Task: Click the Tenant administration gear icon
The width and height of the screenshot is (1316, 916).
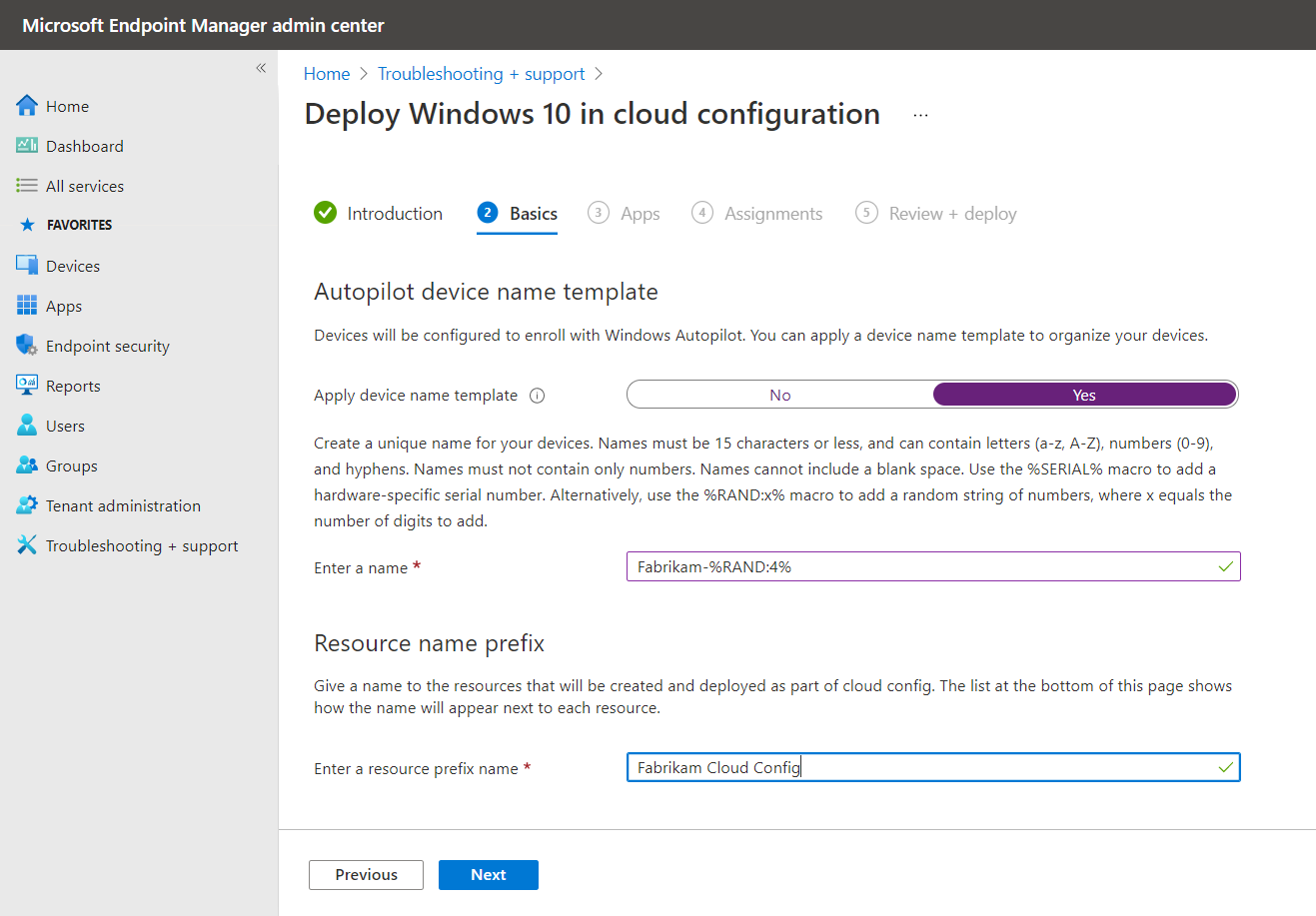Action: tap(27, 505)
